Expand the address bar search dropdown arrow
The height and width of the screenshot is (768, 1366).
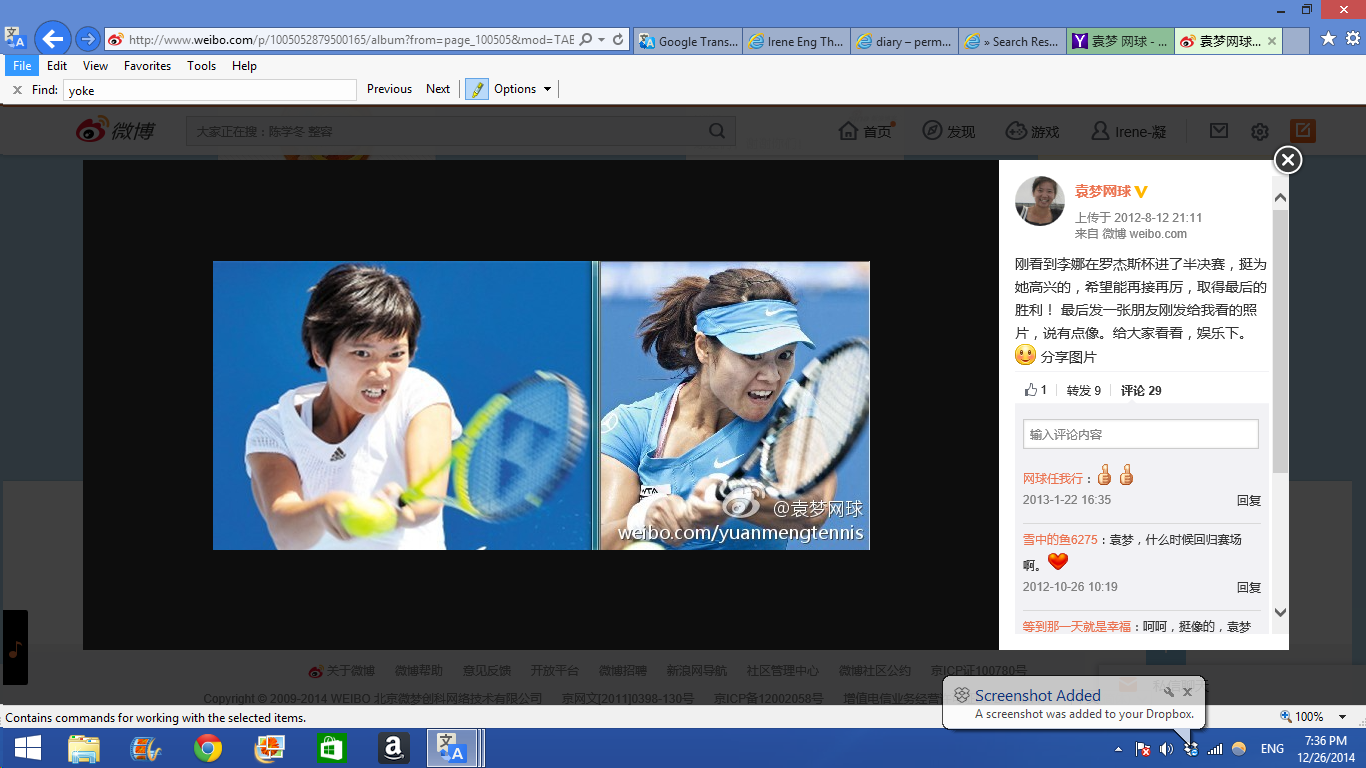coord(601,40)
